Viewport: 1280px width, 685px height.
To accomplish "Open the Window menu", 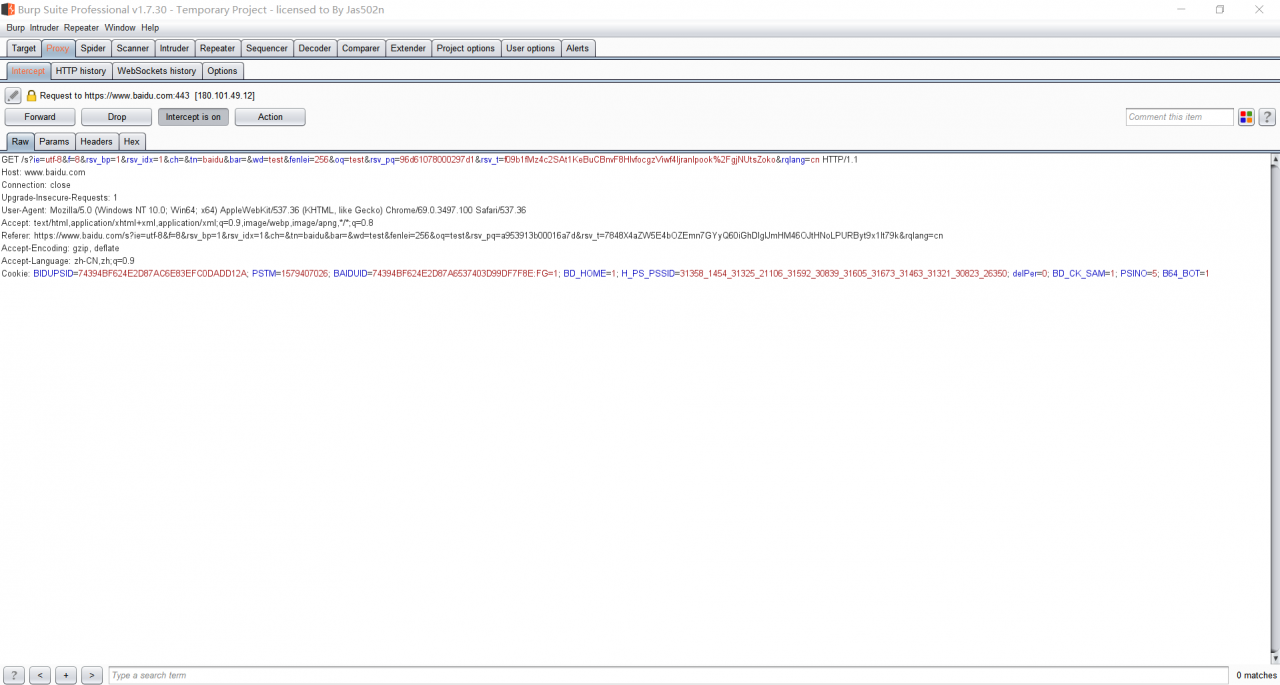I will (120, 28).
